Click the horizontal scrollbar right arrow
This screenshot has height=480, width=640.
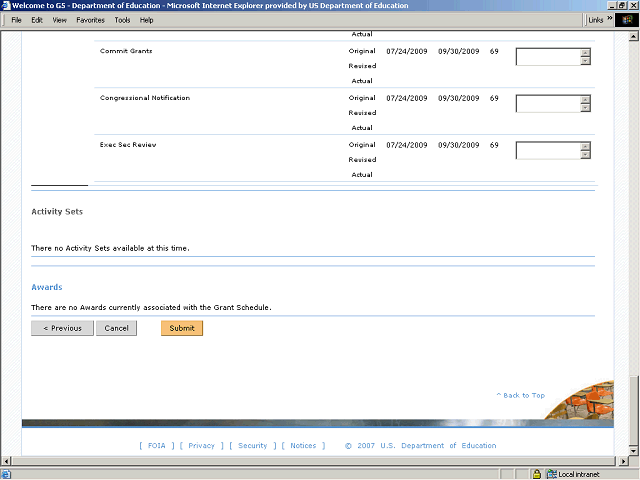pyautogui.click(x=623, y=461)
